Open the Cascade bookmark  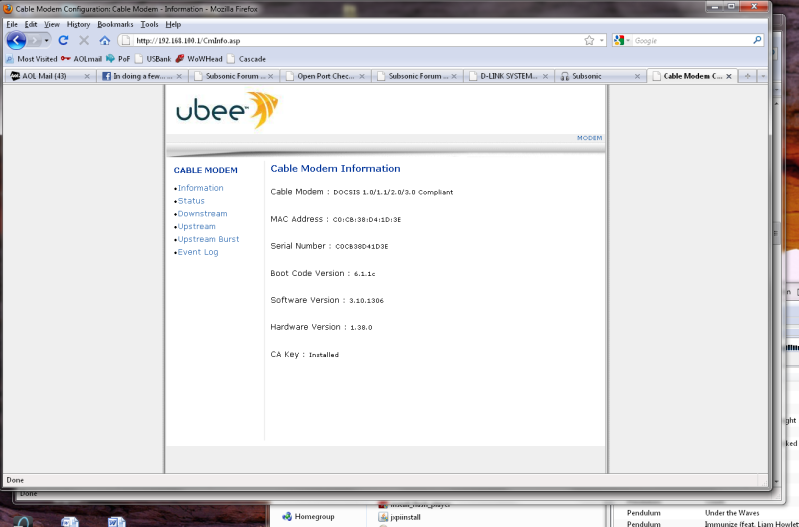point(246,59)
